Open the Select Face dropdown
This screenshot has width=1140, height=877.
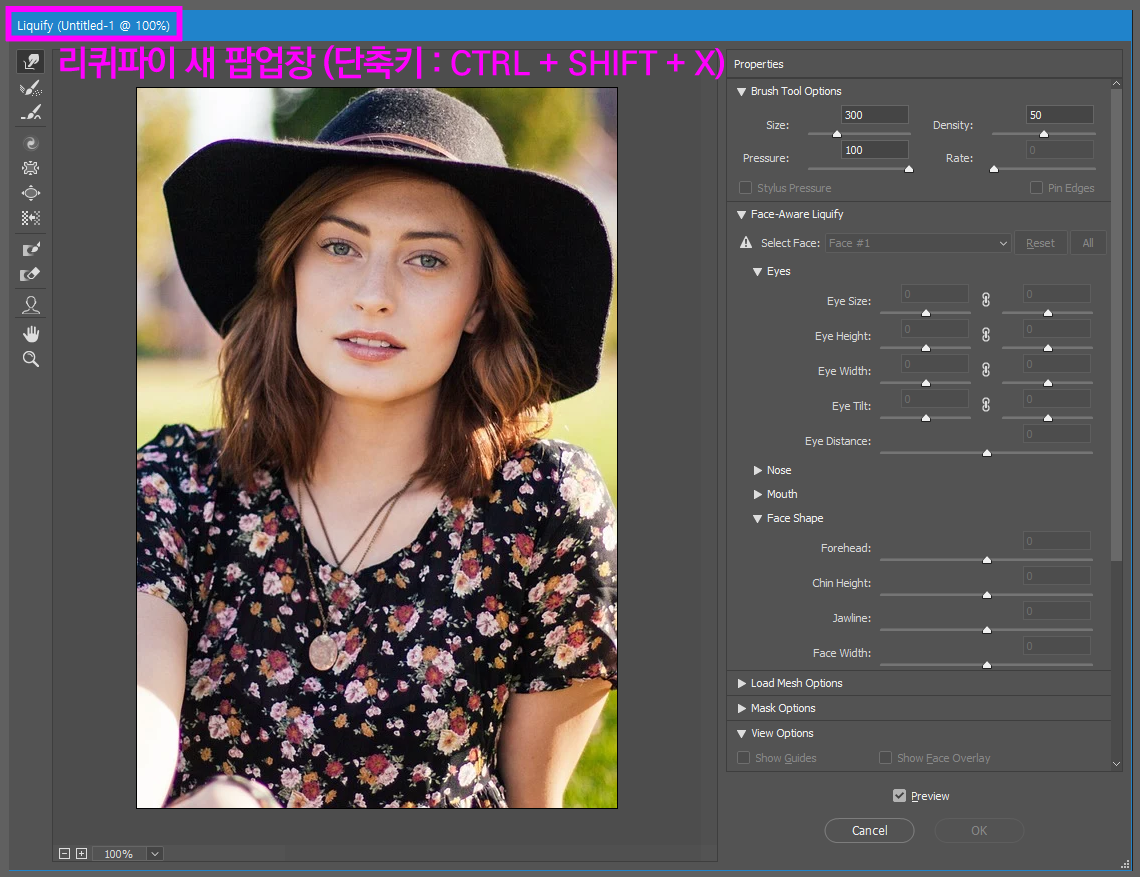[x=918, y=243]
